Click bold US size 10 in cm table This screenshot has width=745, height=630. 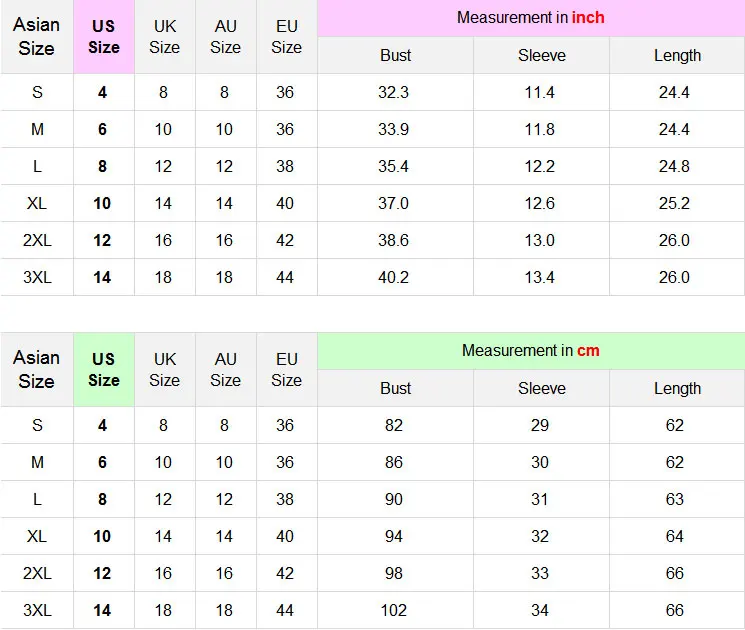pos(102,536)
